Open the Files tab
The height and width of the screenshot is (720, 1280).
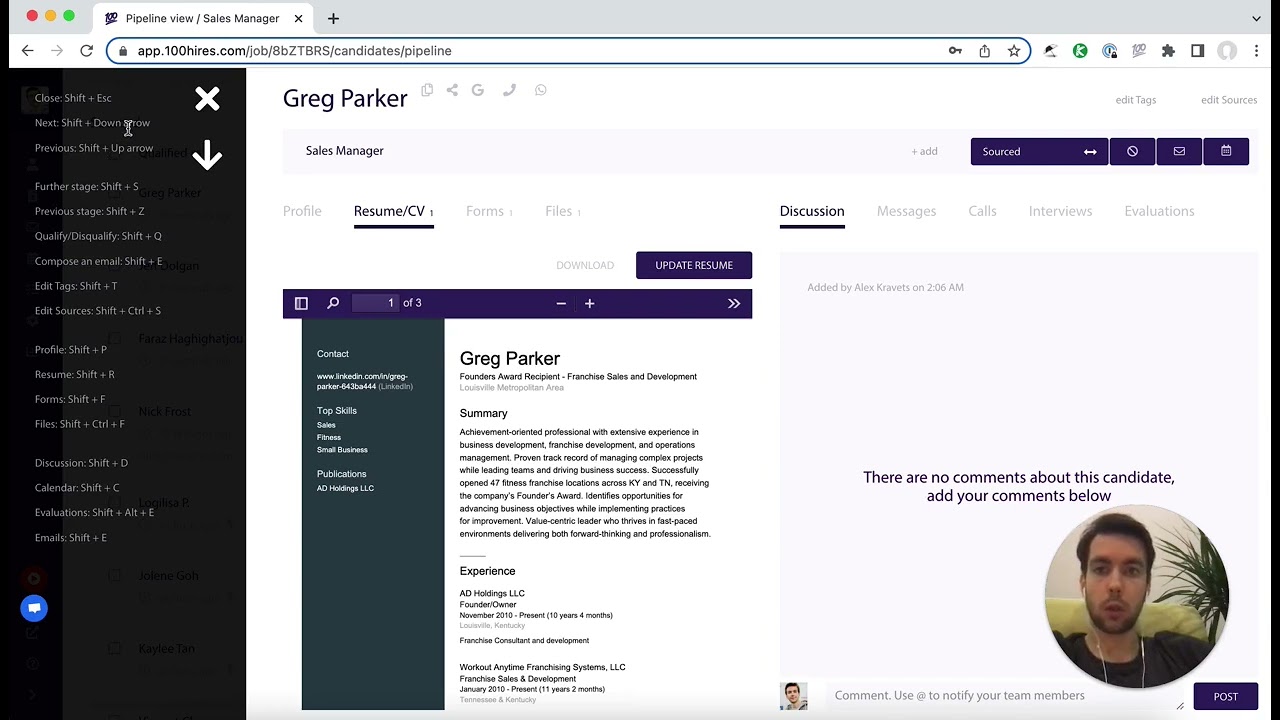tap(563, 211)
